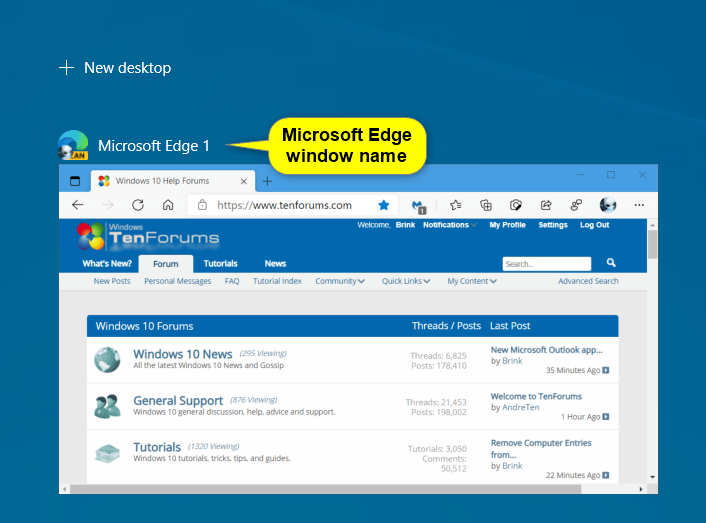Open the Tutorial Index link

(x=277, y=281)
